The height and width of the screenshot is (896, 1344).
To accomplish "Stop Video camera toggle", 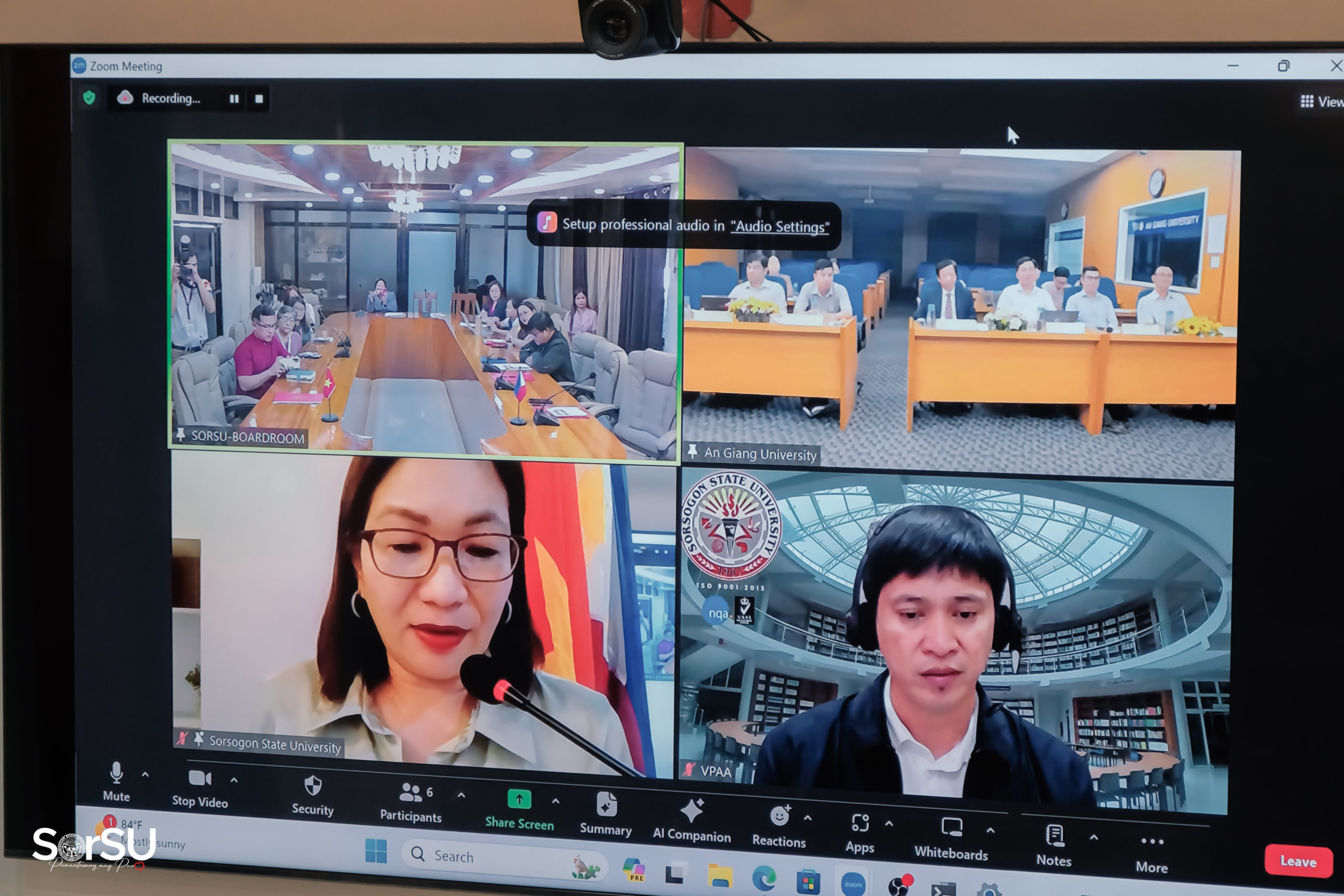I will click(200, 778).
